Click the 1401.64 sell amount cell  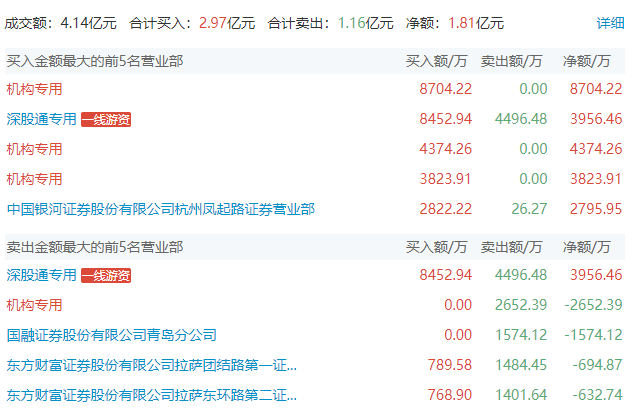tap(521, 395)
